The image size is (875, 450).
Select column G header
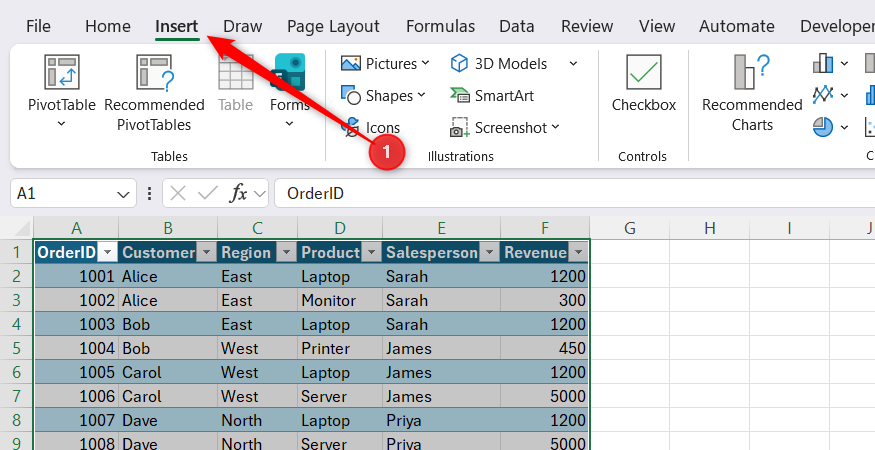tap(629, 228)
